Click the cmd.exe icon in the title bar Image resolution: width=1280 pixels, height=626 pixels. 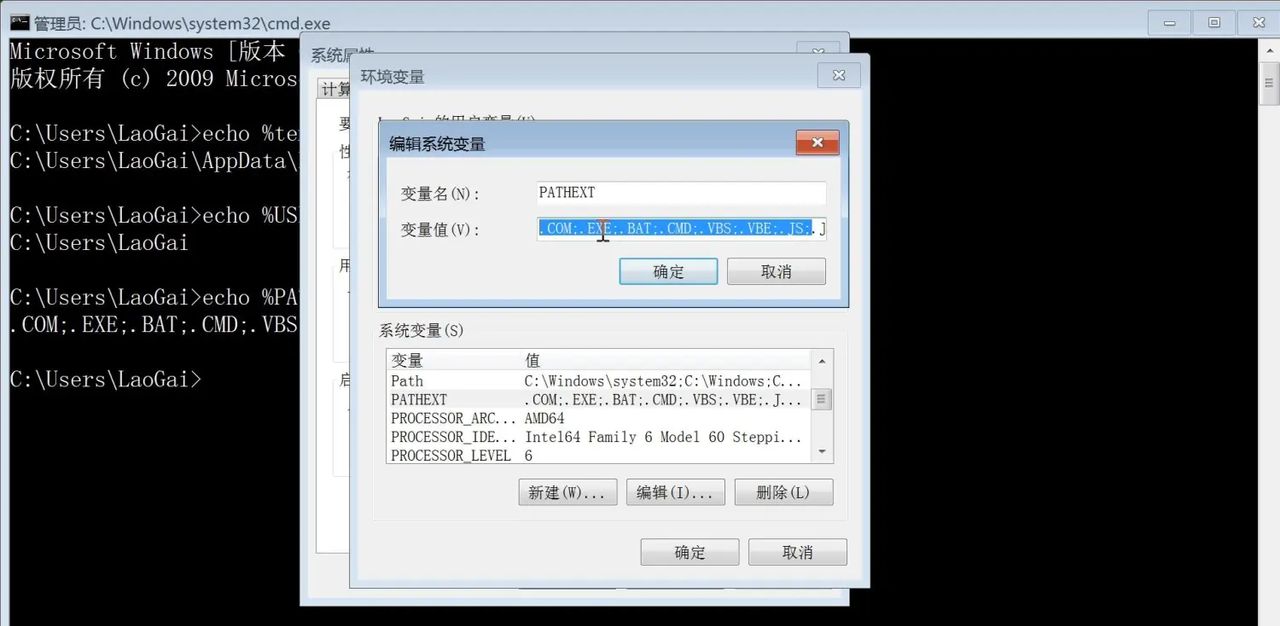pyautogui.click(x=18, y=22)
